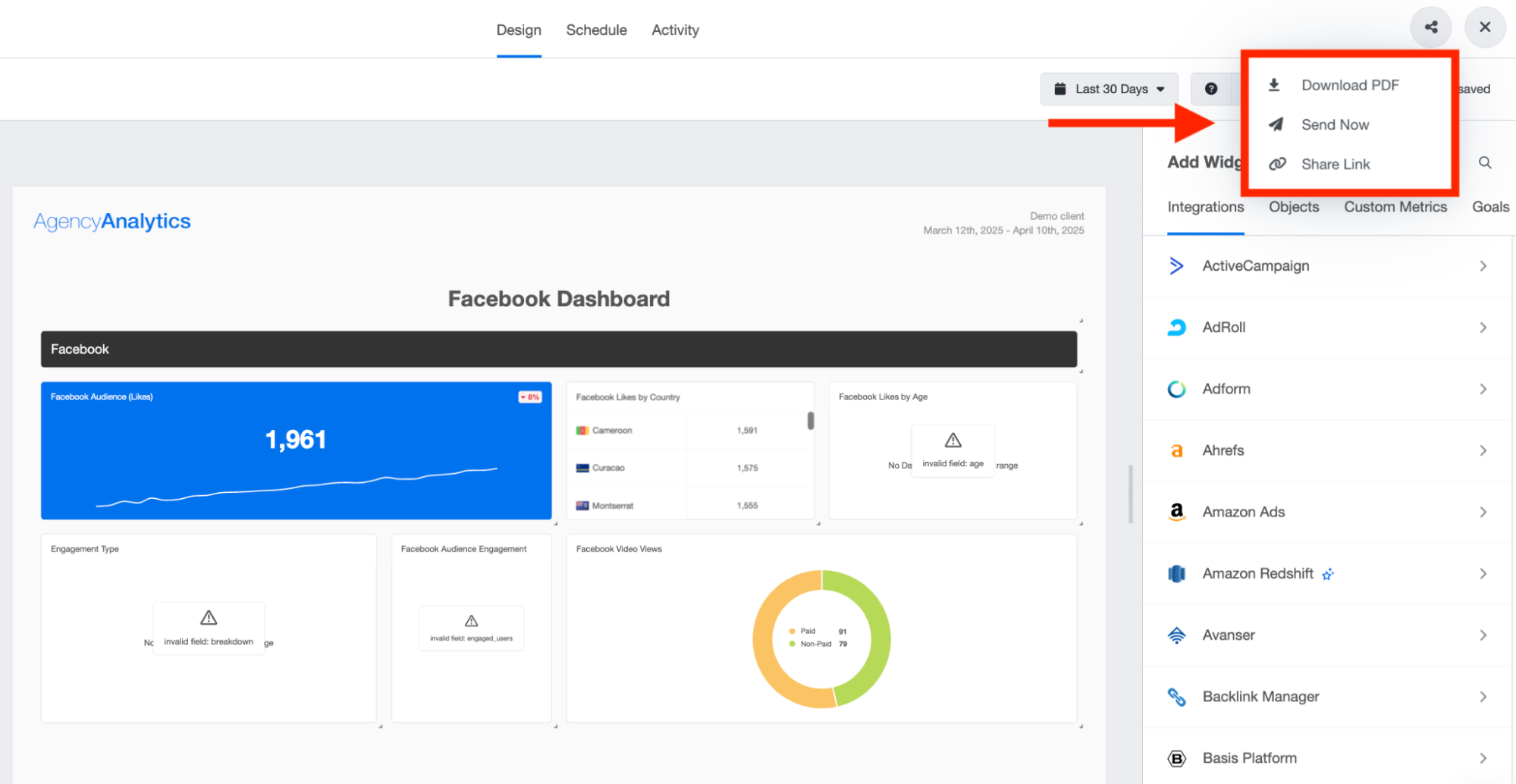Screen dimensions: 1516x784
Task: Click the search magnifier in widget panel
Action: [1485, 162]
